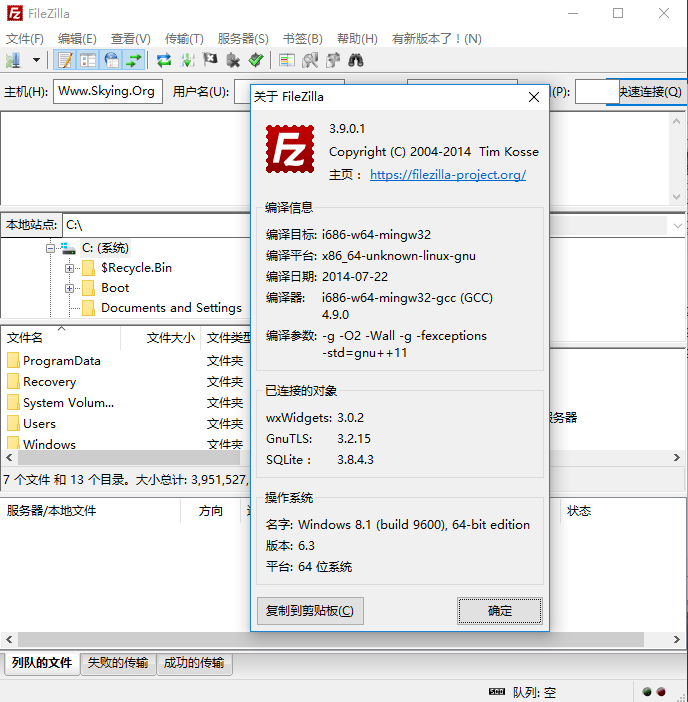Switch to 失败的传输 tab
Viewport: 688px width, 702px height.
[x=118, y=663]
